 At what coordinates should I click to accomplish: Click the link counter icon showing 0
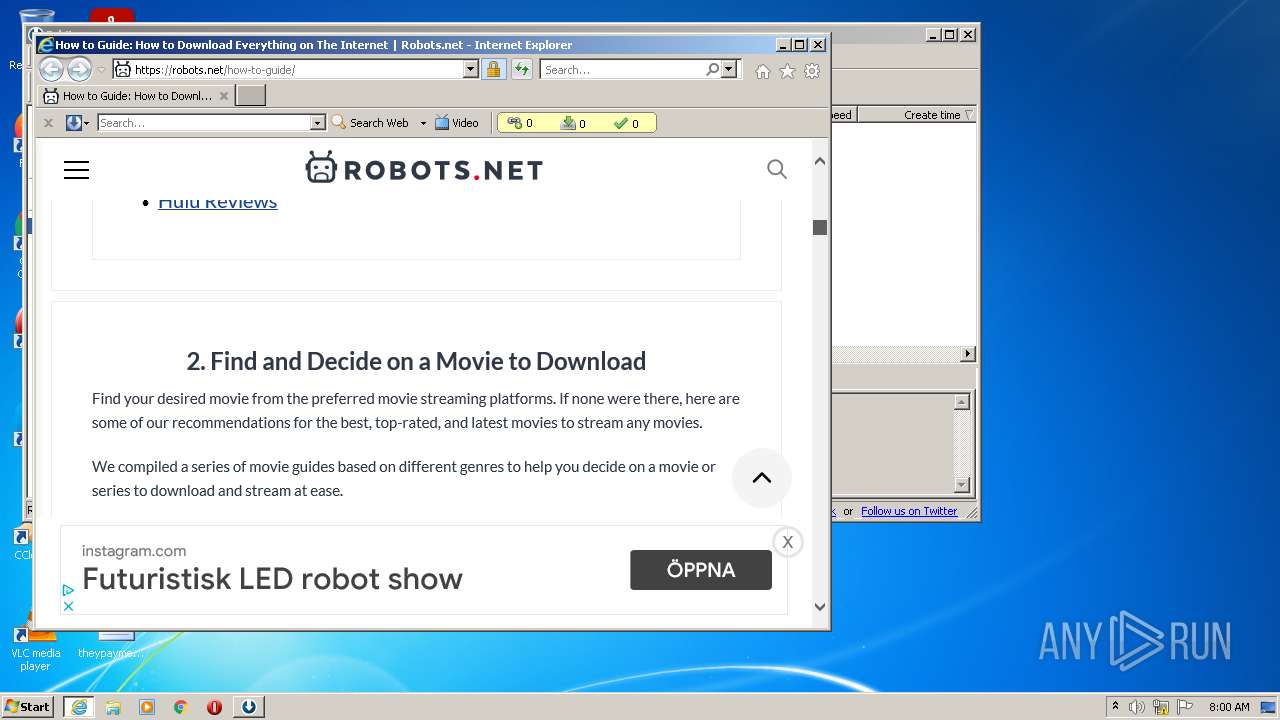coord(514,123)
